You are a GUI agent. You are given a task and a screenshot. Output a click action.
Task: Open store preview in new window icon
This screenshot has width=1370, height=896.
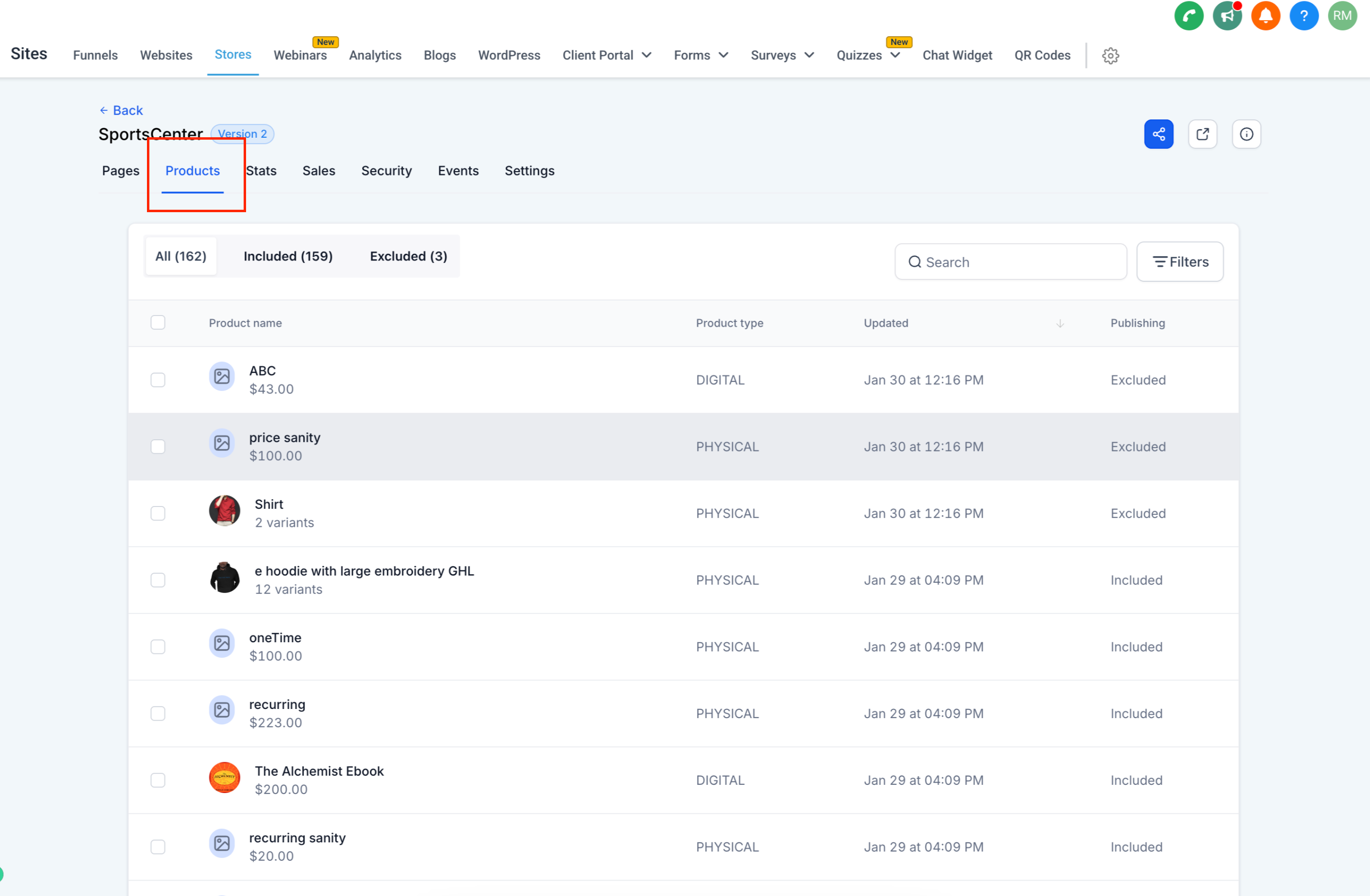tap(1202, 134)
